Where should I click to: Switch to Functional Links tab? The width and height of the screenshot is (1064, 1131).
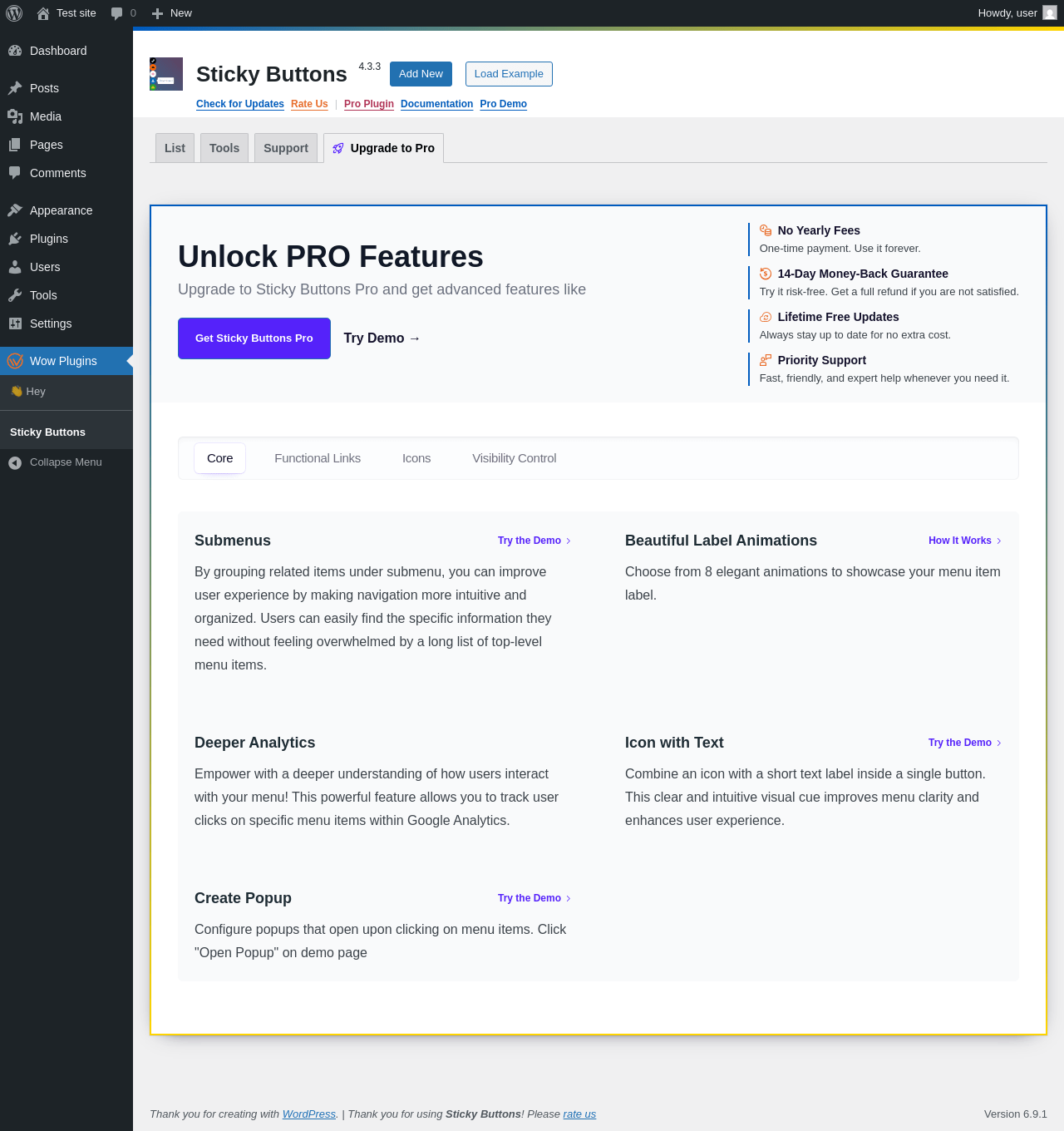(x=318, y=458)
